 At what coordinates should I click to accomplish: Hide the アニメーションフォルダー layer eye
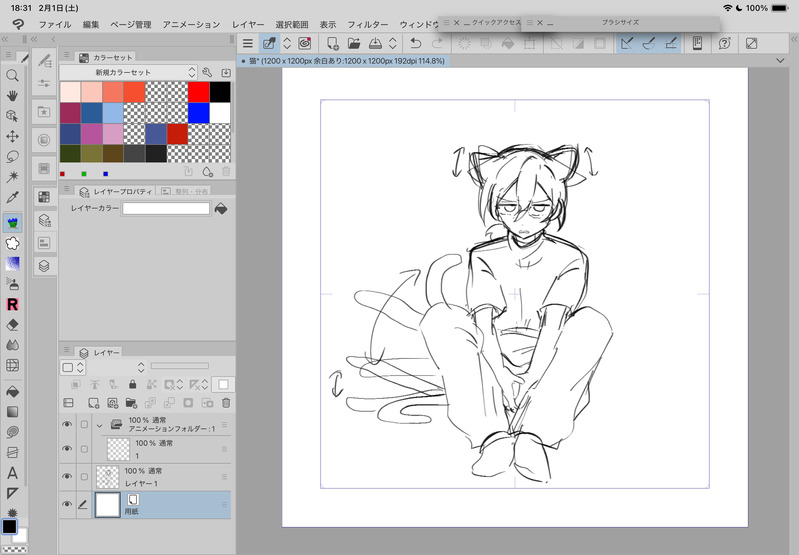pos(67,425)
